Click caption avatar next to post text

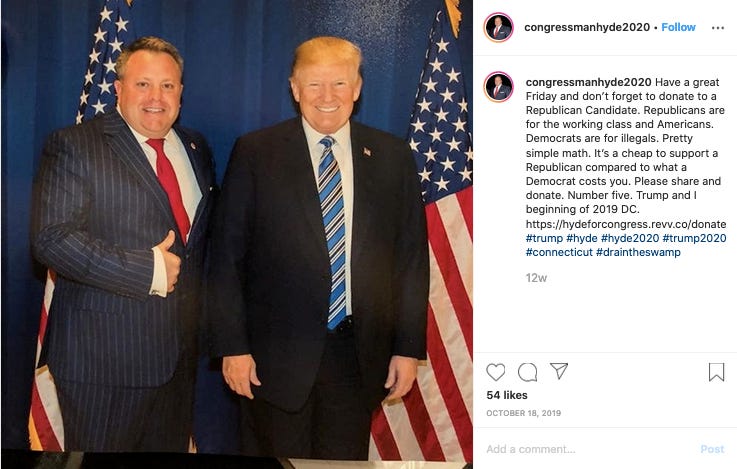coord(498,86)
